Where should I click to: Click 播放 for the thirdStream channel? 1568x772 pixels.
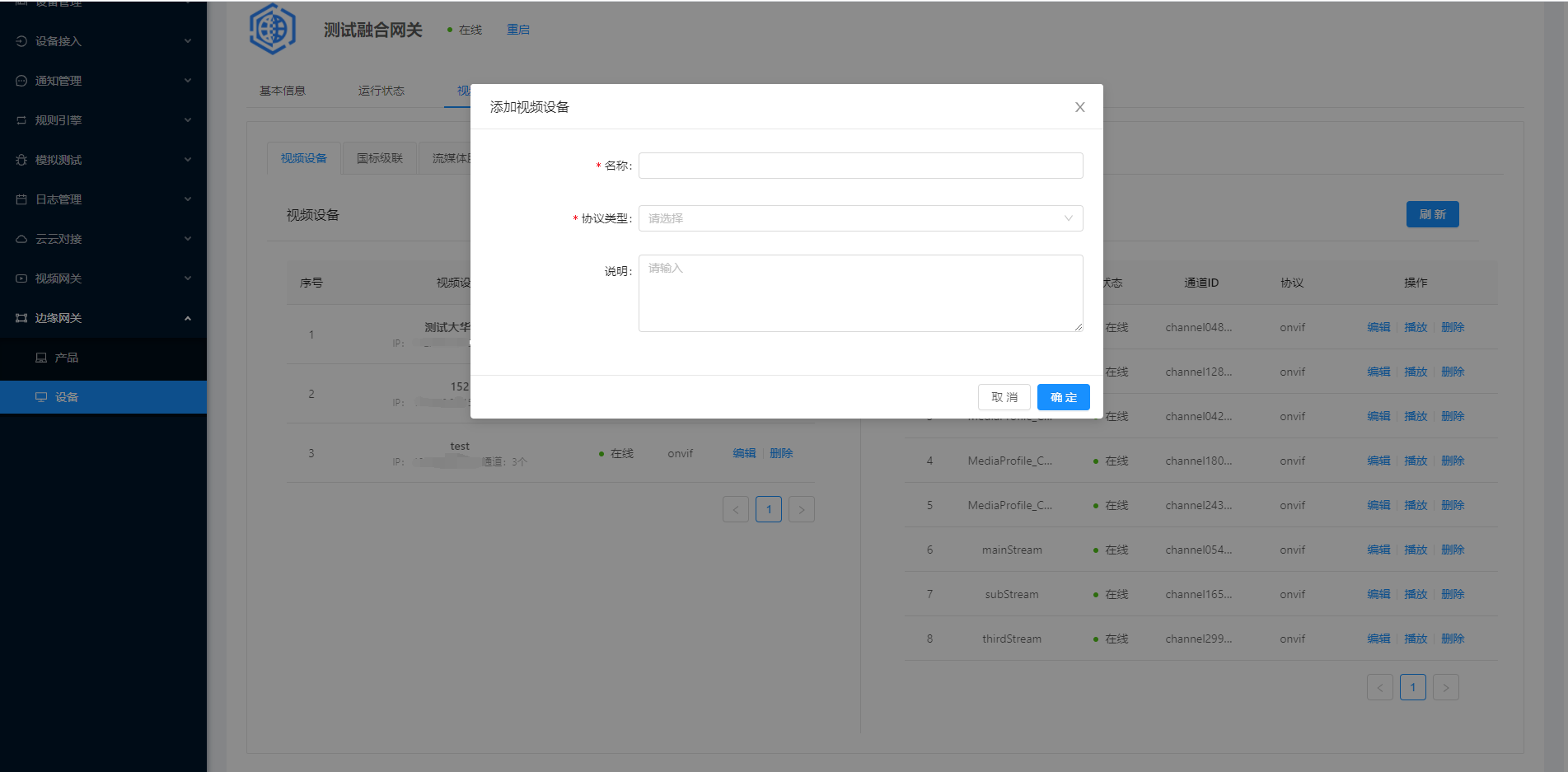1415,639
